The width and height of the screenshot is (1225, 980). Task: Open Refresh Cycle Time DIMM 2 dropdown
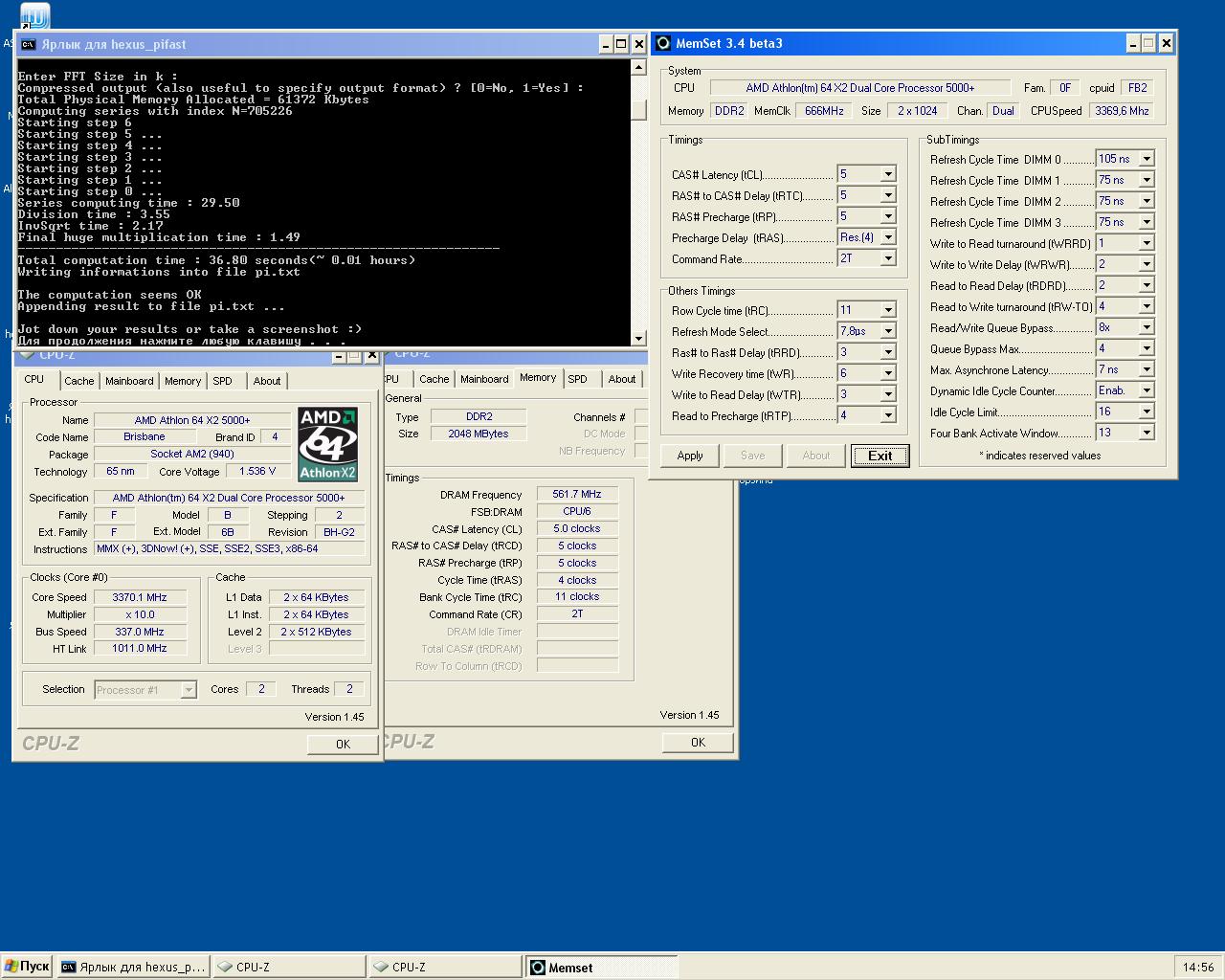(1147, 201)
